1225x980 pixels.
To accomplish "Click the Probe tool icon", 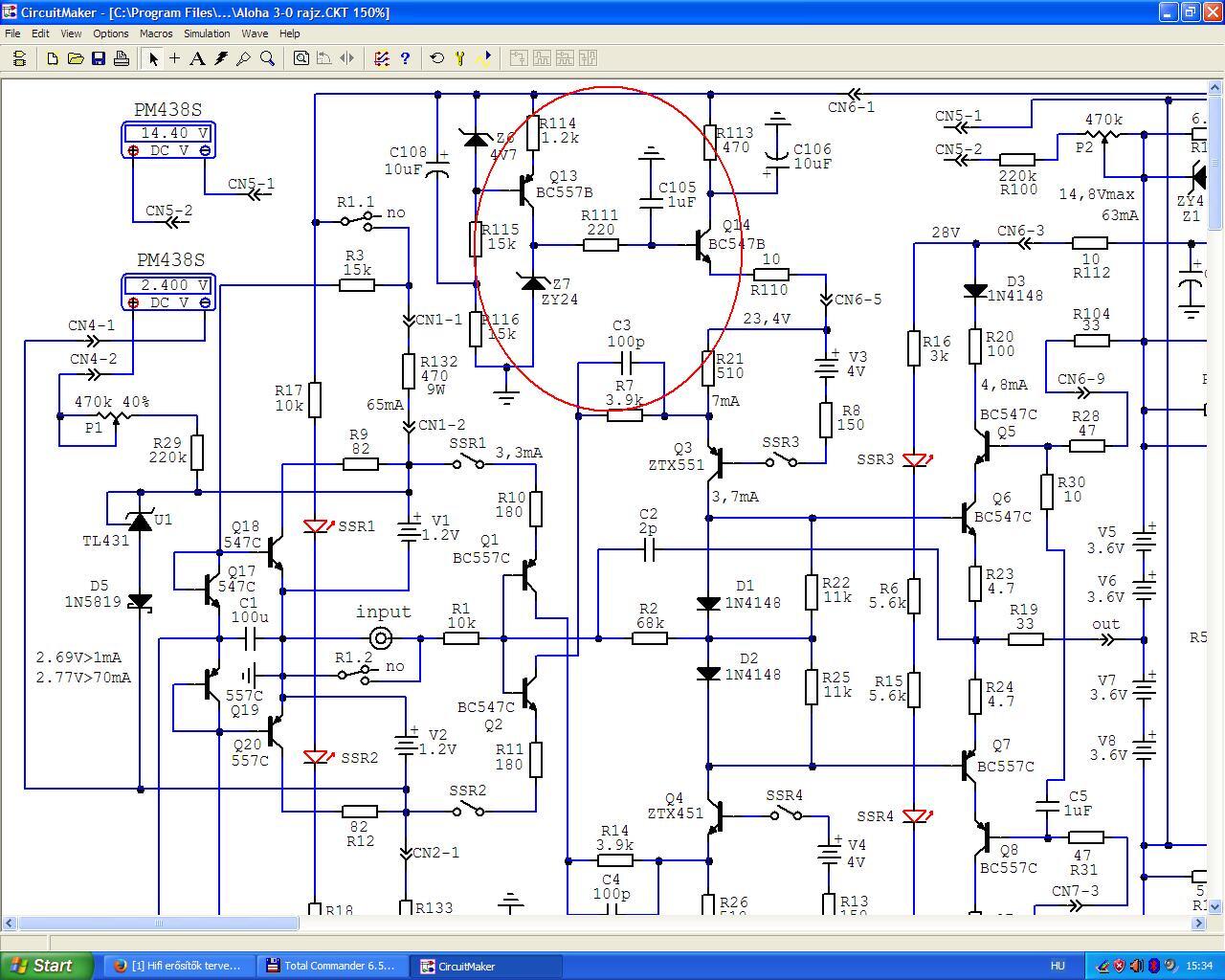I will coord(244,58).
